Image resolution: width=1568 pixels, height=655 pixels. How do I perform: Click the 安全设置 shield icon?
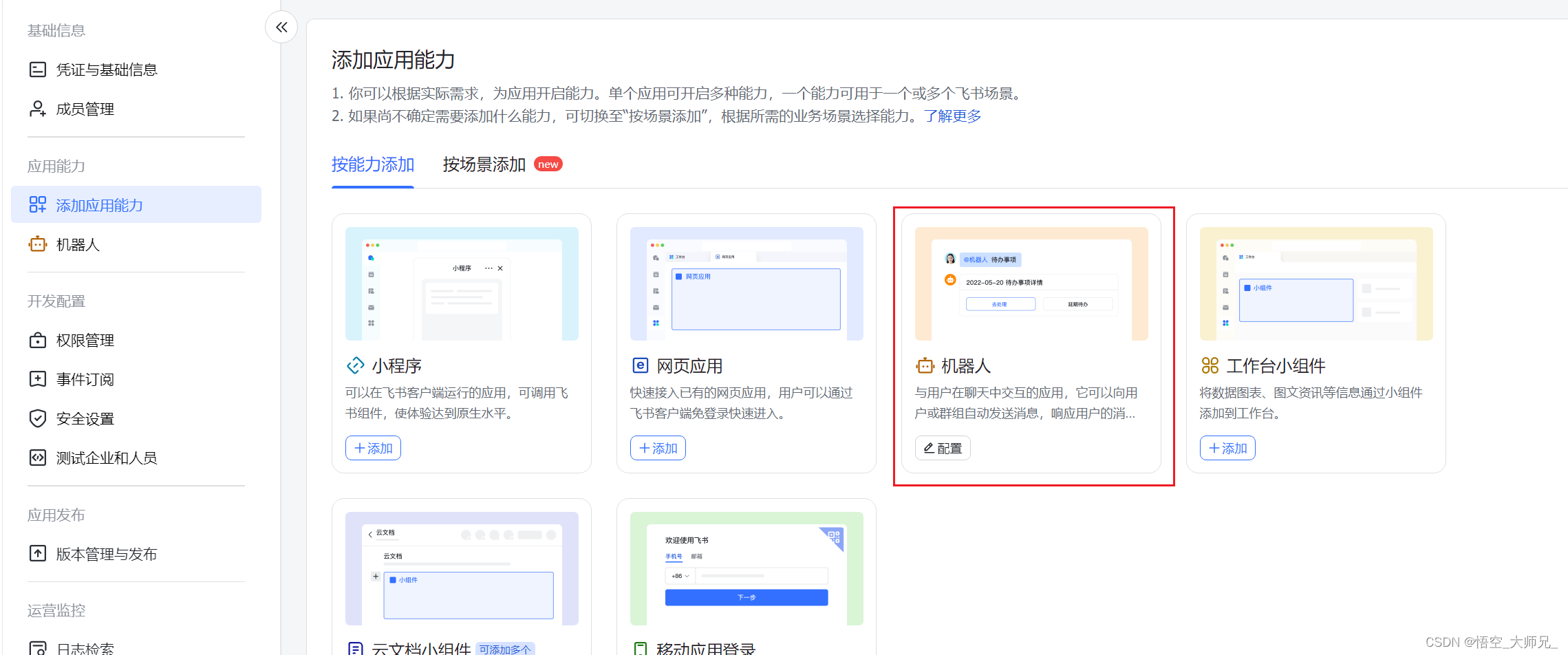[38, 418]
